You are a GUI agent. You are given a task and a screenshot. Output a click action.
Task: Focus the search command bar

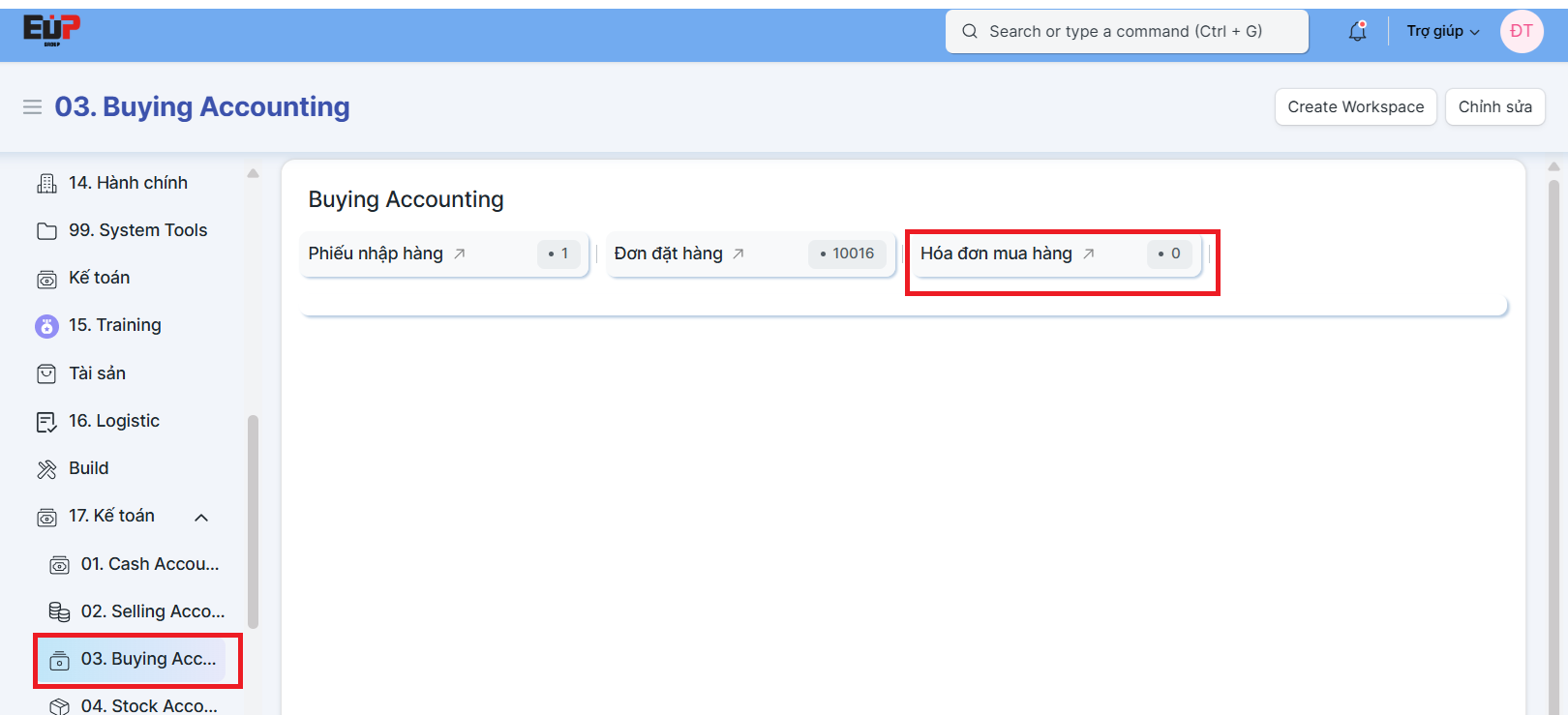1126,31
